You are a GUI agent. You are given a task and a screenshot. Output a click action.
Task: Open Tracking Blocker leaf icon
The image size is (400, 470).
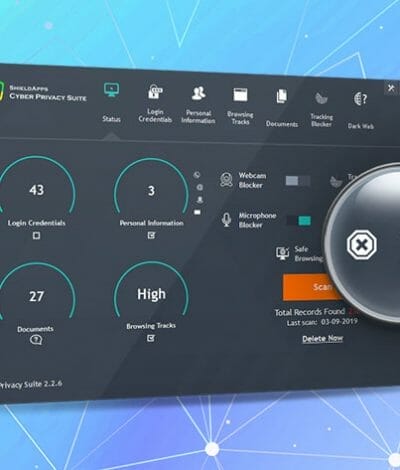pyautogui.click(x=321, y=98)
